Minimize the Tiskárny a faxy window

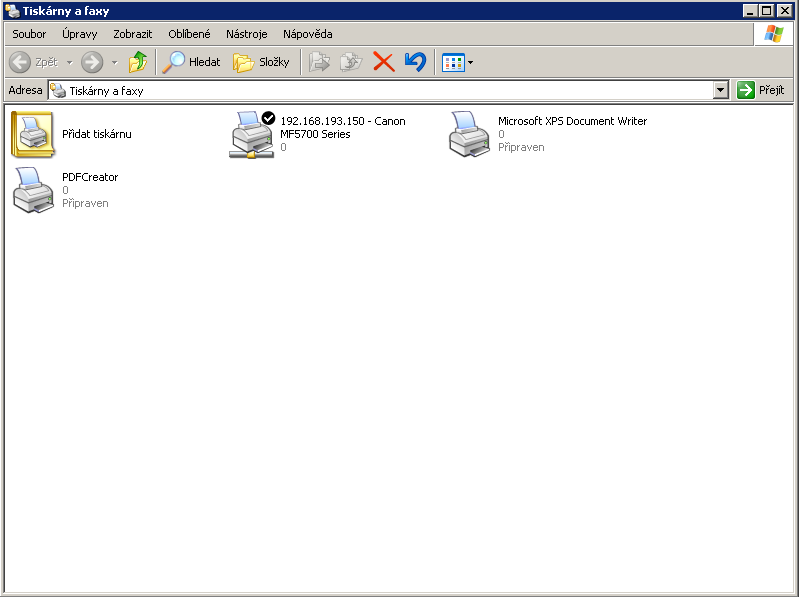(750, 11)
